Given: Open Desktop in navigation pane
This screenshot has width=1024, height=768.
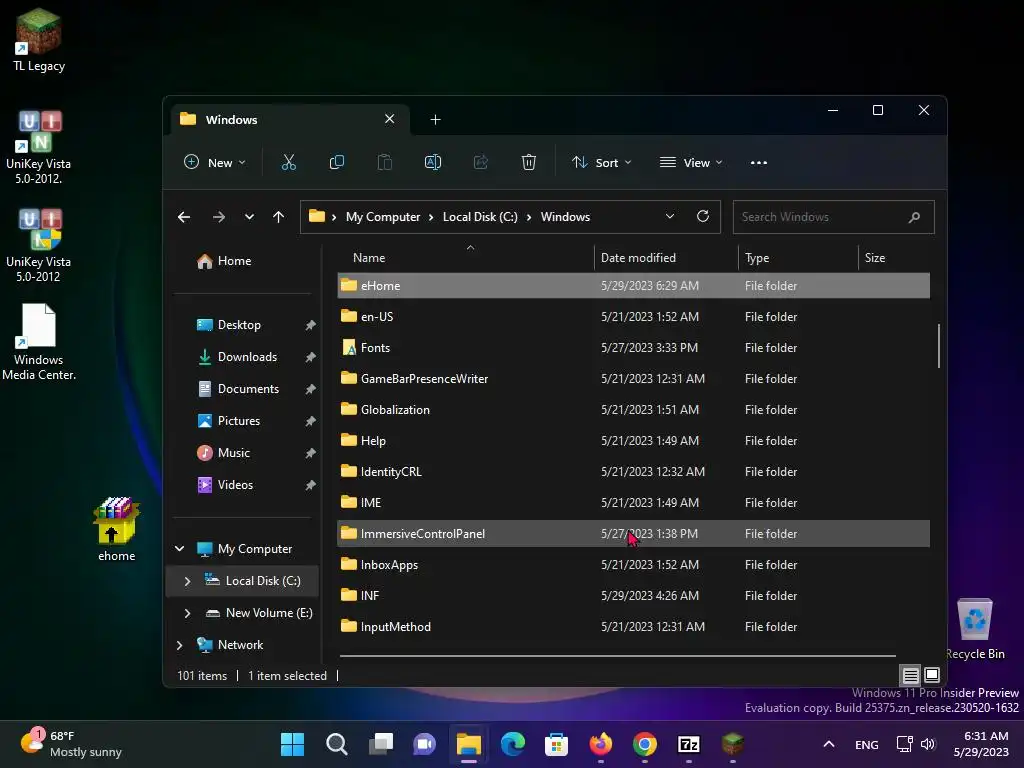Looking at the screenshot, I should click(229, 325).
